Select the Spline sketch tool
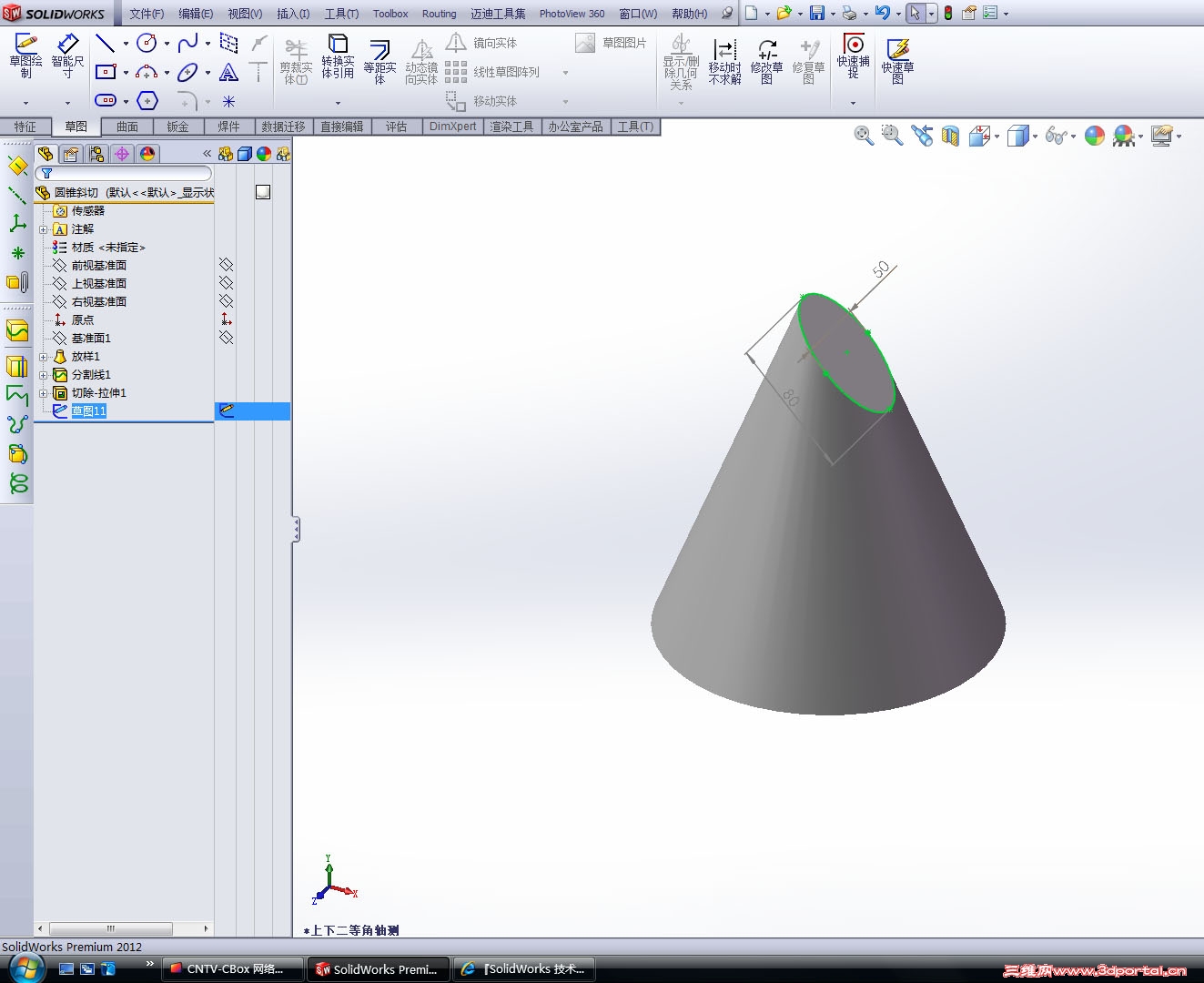The height and width of the screenshot is (983, 1204). pyautogui.click(x=188, y=43)
